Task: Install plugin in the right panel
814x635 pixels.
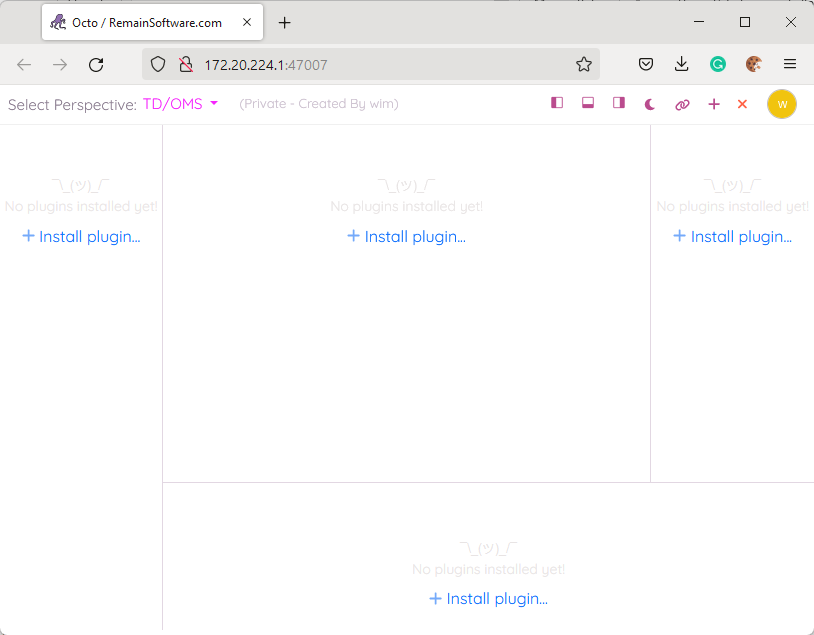Action: (732, 237)
